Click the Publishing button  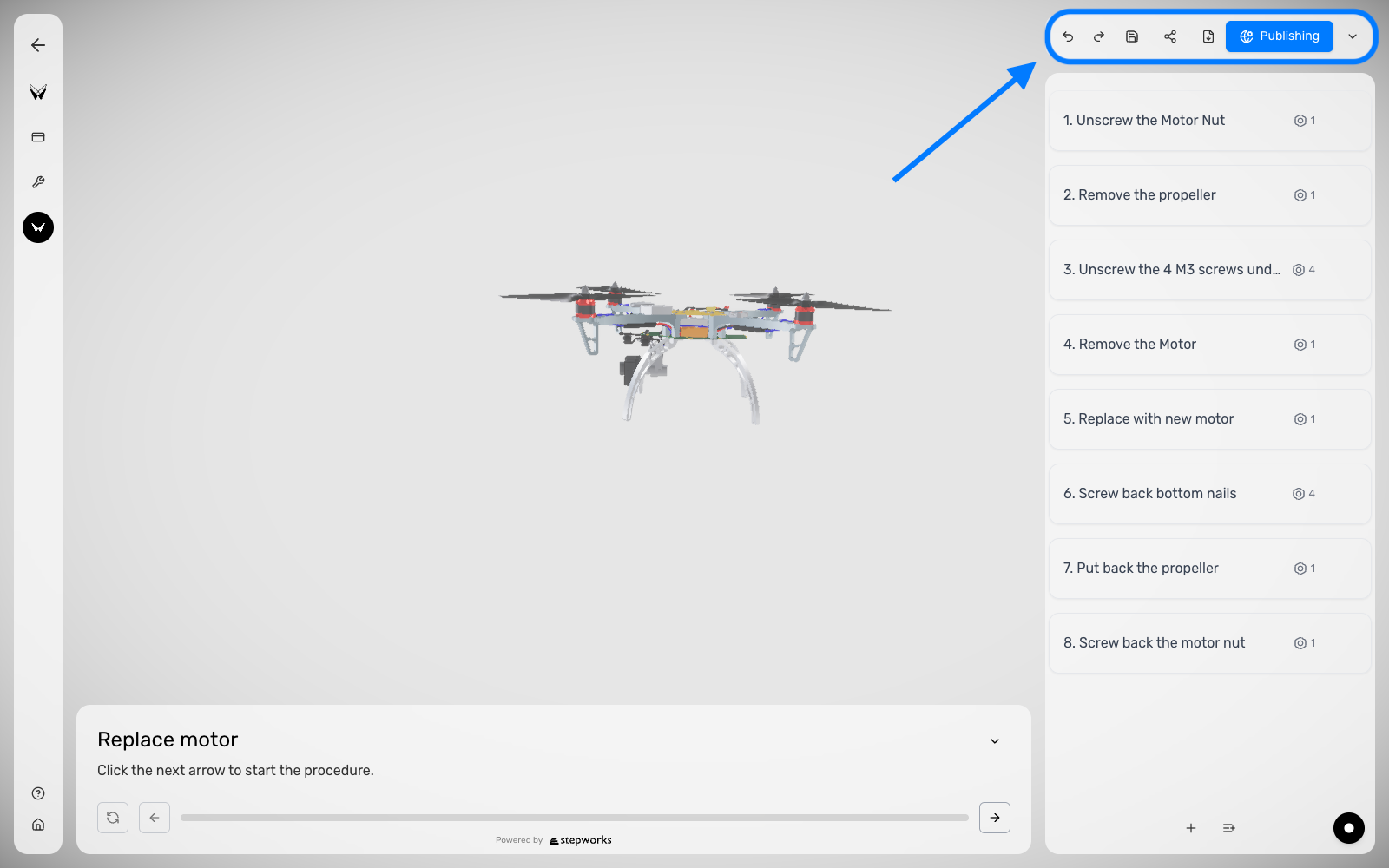coord(1280,36)
